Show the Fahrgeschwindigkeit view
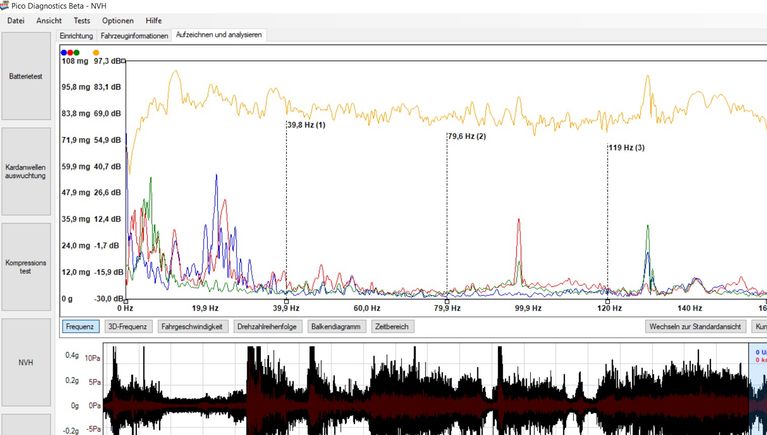This screenshot has height=435, width=767. tap(192, 326)
